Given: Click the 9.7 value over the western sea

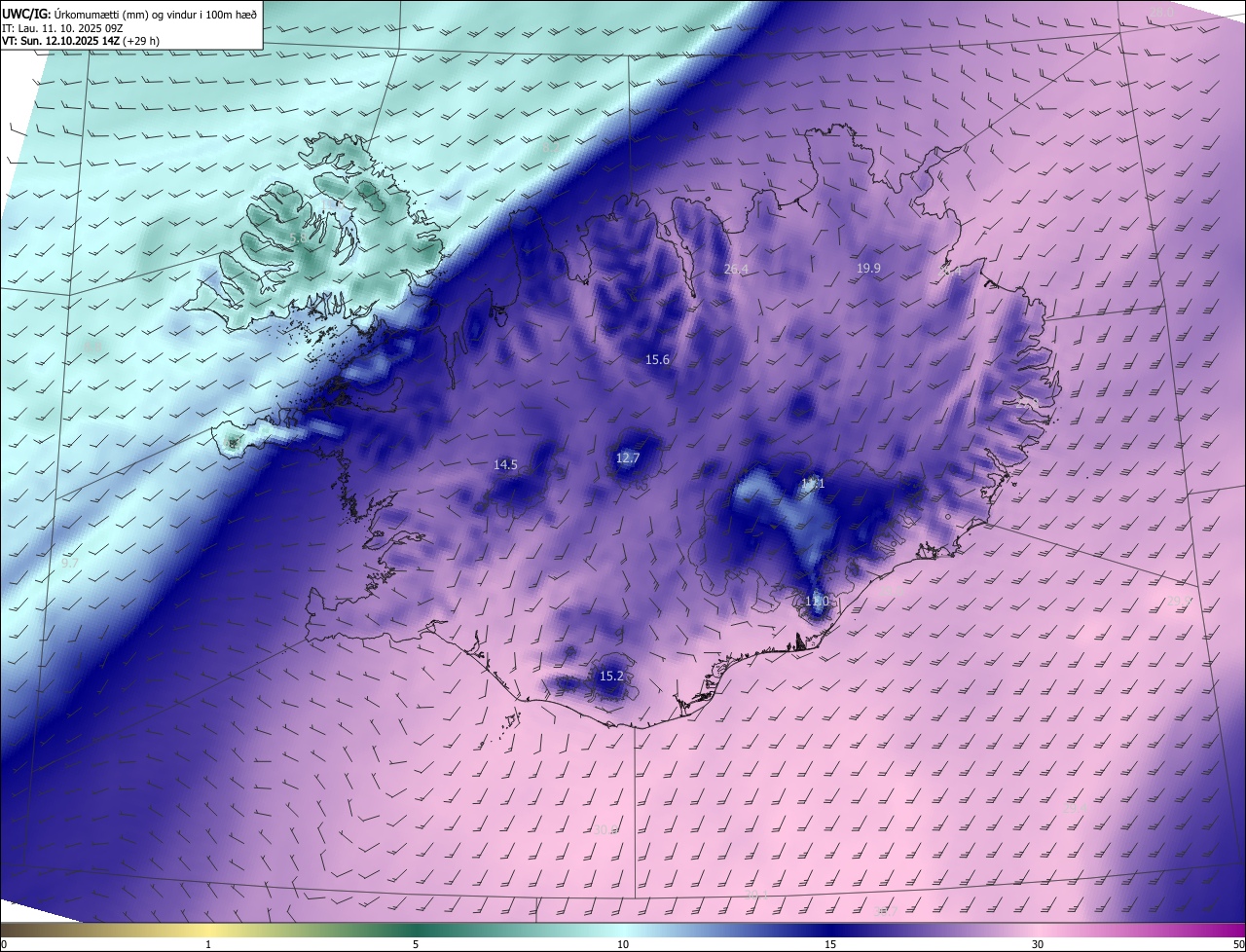Looking at the screenshot, I should (x=70, y=563).
